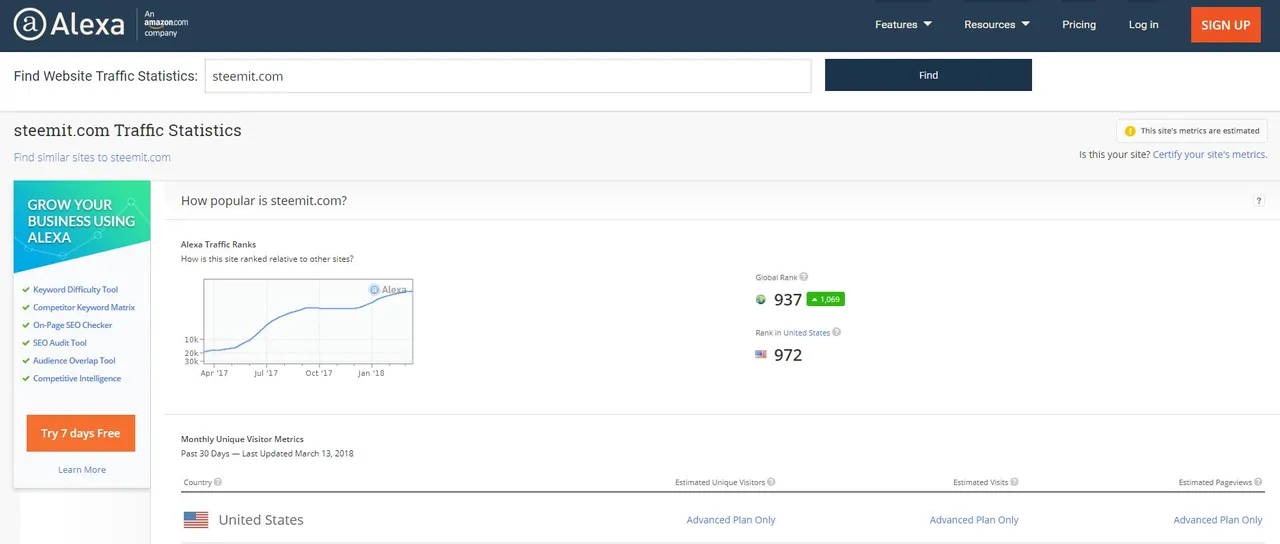1280x544 pixels.
Task: Click Advanced Plan Only under Estimated Pageviews
Action: pos(1218,520)
